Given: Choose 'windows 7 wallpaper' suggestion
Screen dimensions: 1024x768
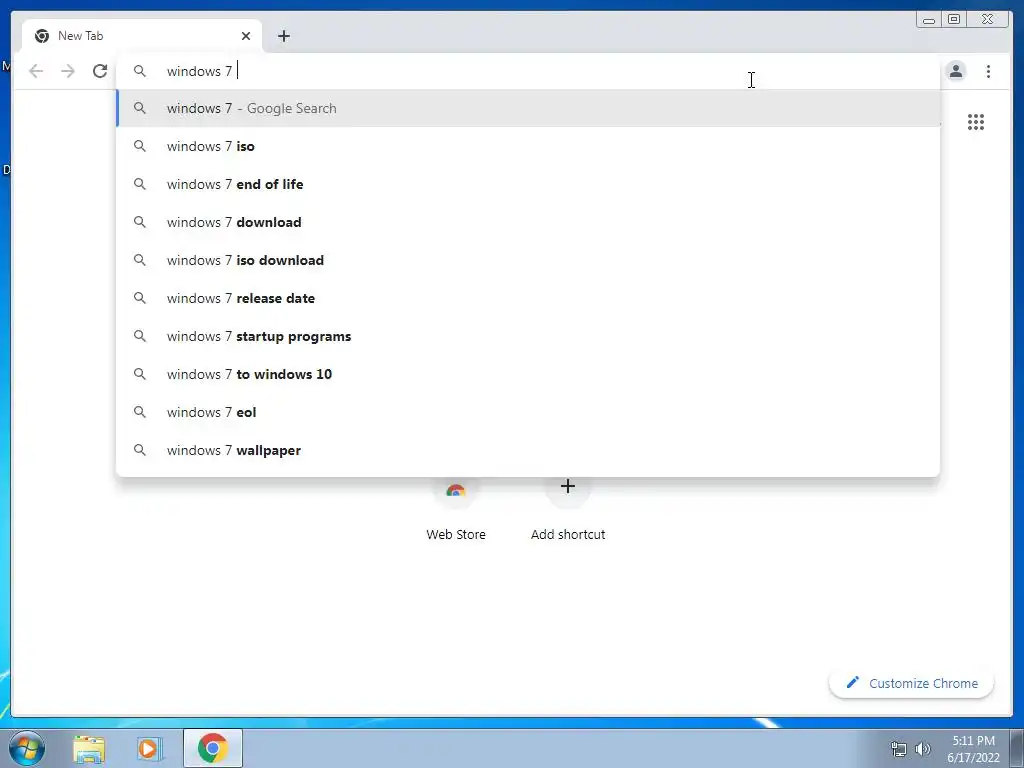Looking at the screenshot, I should pyautogui.click(x=528, y=450).
